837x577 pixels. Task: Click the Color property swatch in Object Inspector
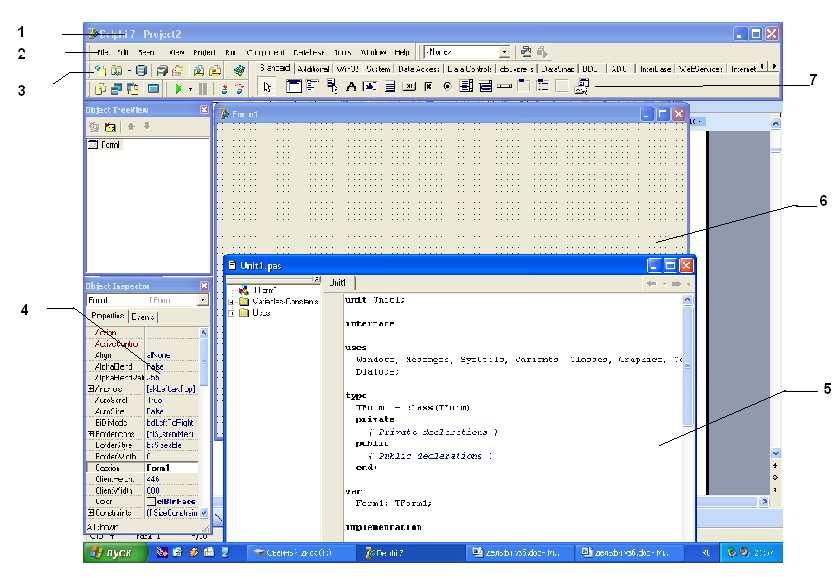tap(151, 502)
